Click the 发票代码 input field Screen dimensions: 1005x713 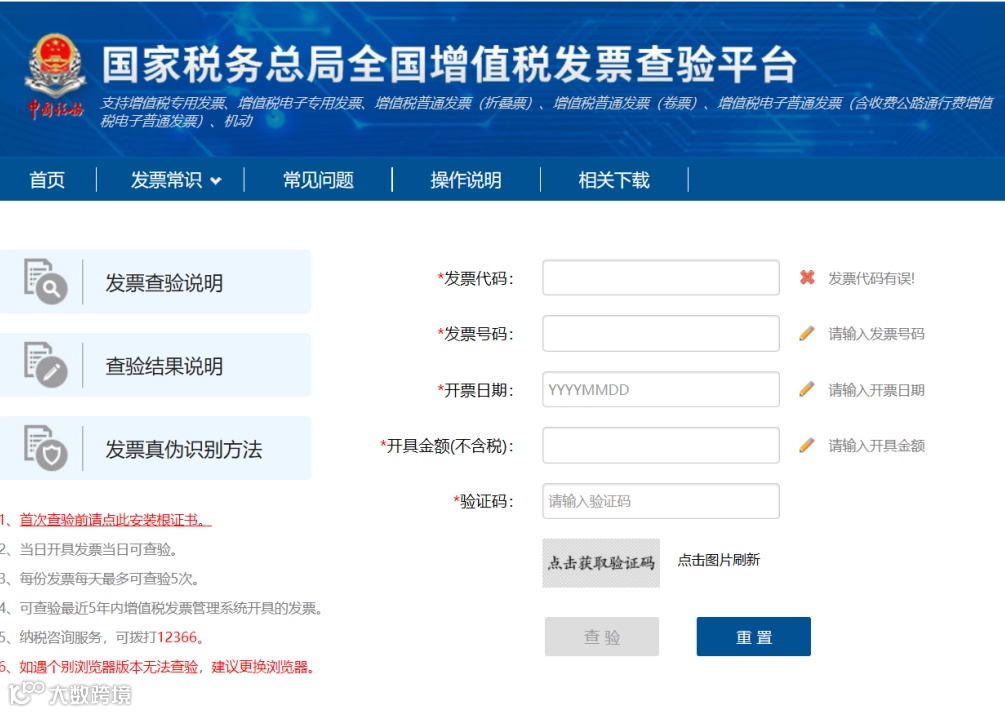coord(661,278)
